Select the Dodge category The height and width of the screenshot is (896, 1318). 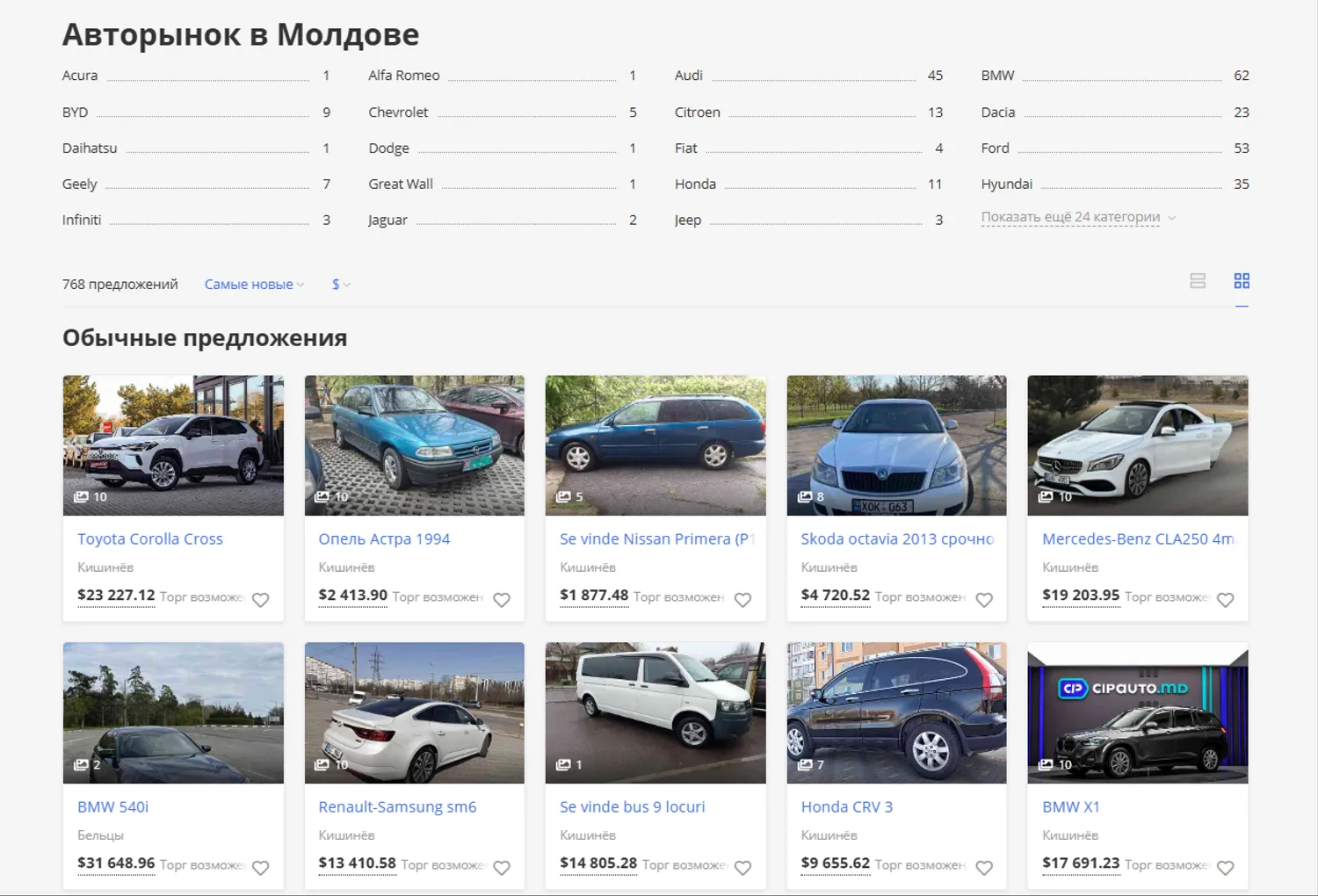pos(389,148)
